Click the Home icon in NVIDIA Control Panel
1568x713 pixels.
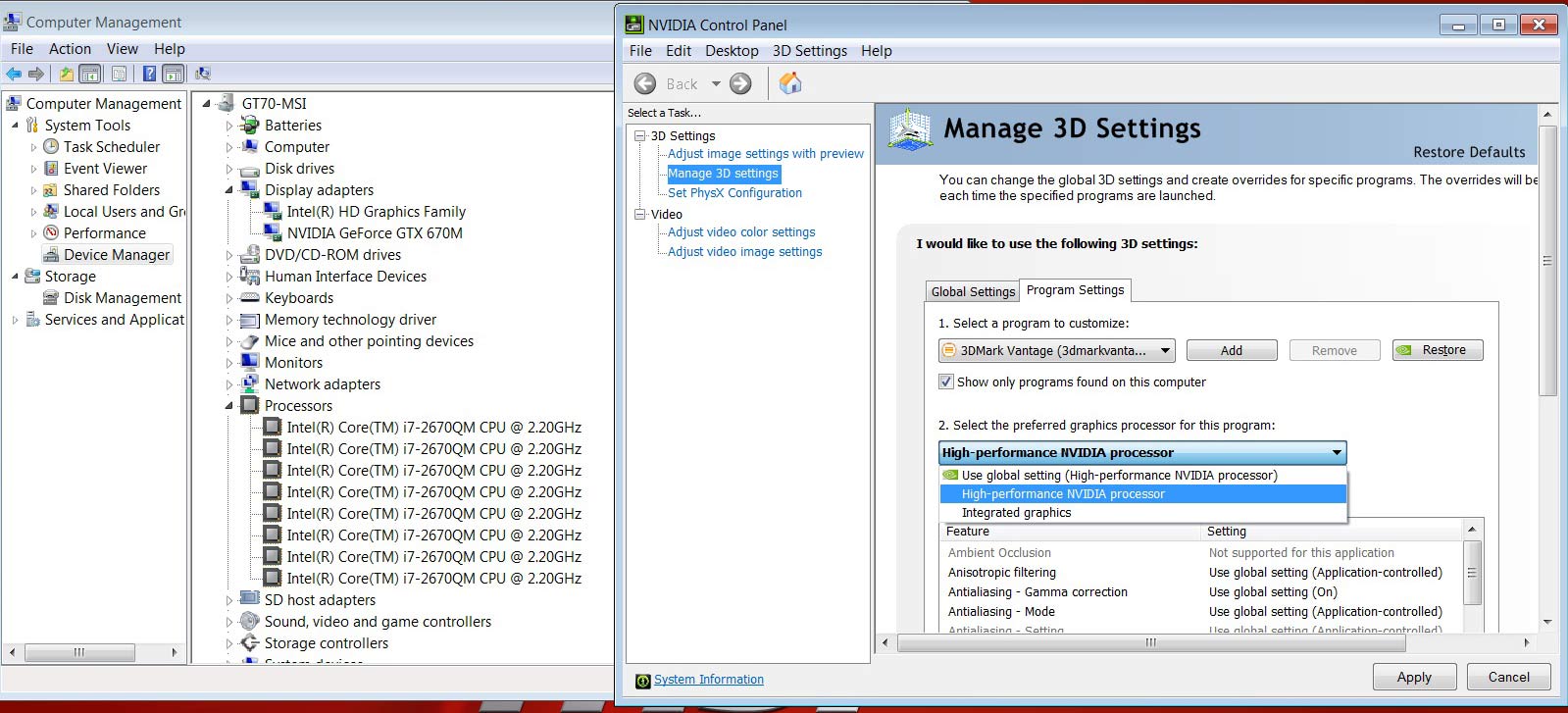(x=790, y=84)
